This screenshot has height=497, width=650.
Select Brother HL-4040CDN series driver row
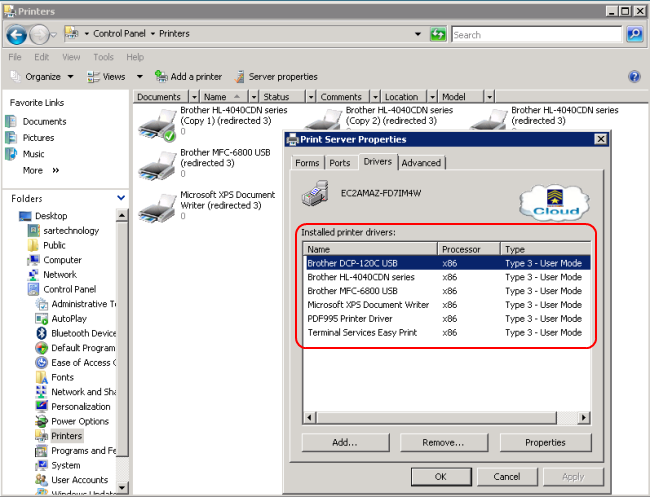coord(447,277)
